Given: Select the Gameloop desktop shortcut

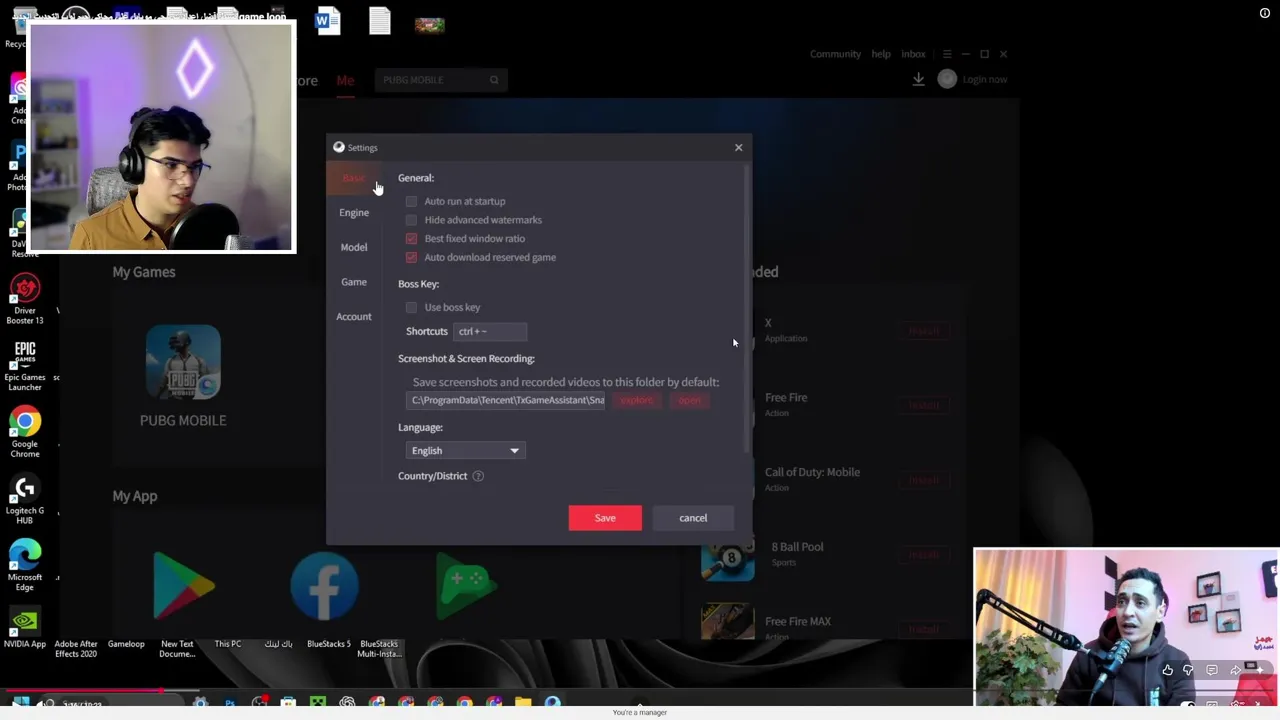Looking at the screenshot, I should click(126, 644).
